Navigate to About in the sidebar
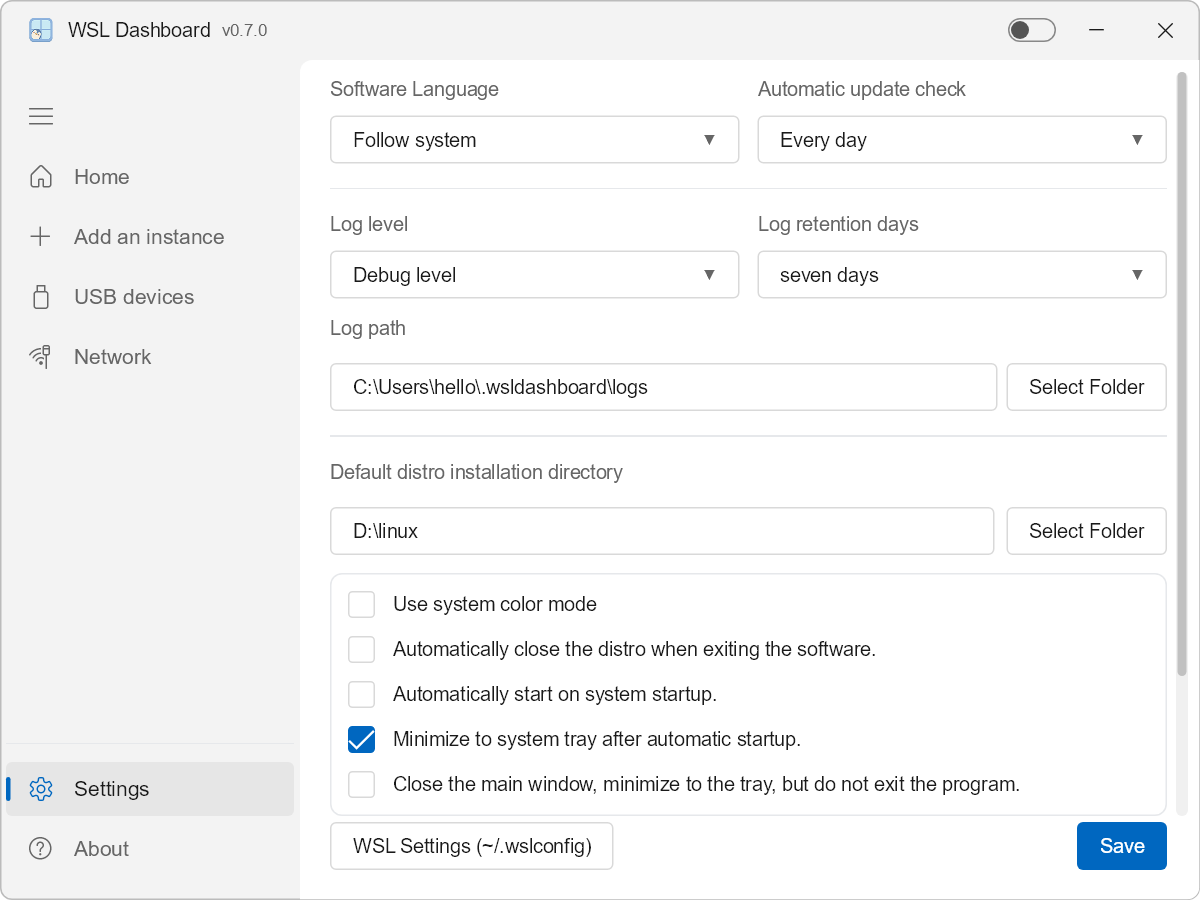Screen dimensions: 1200x900 tap(101, 848)
